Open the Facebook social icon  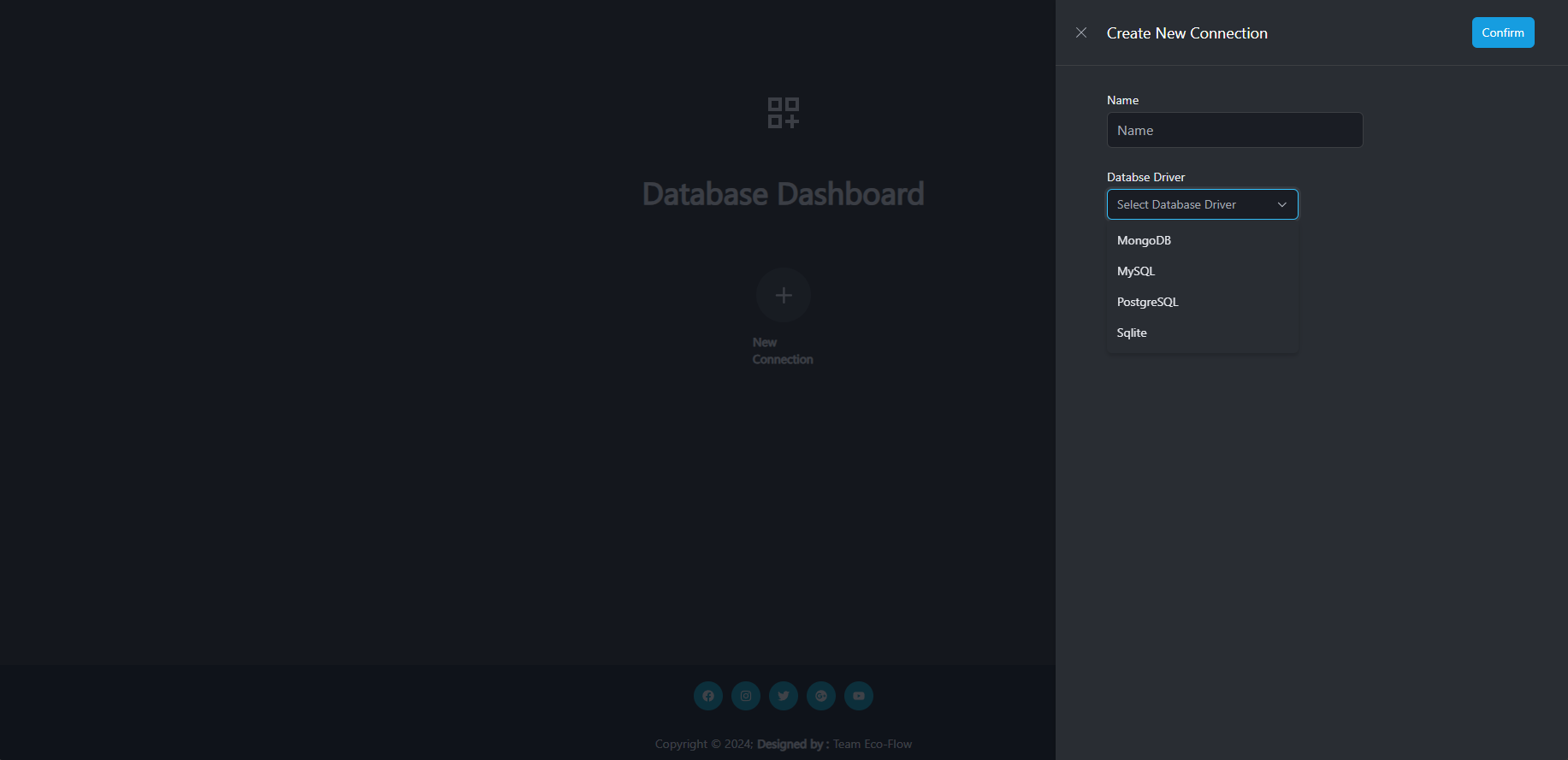[708, 696]
